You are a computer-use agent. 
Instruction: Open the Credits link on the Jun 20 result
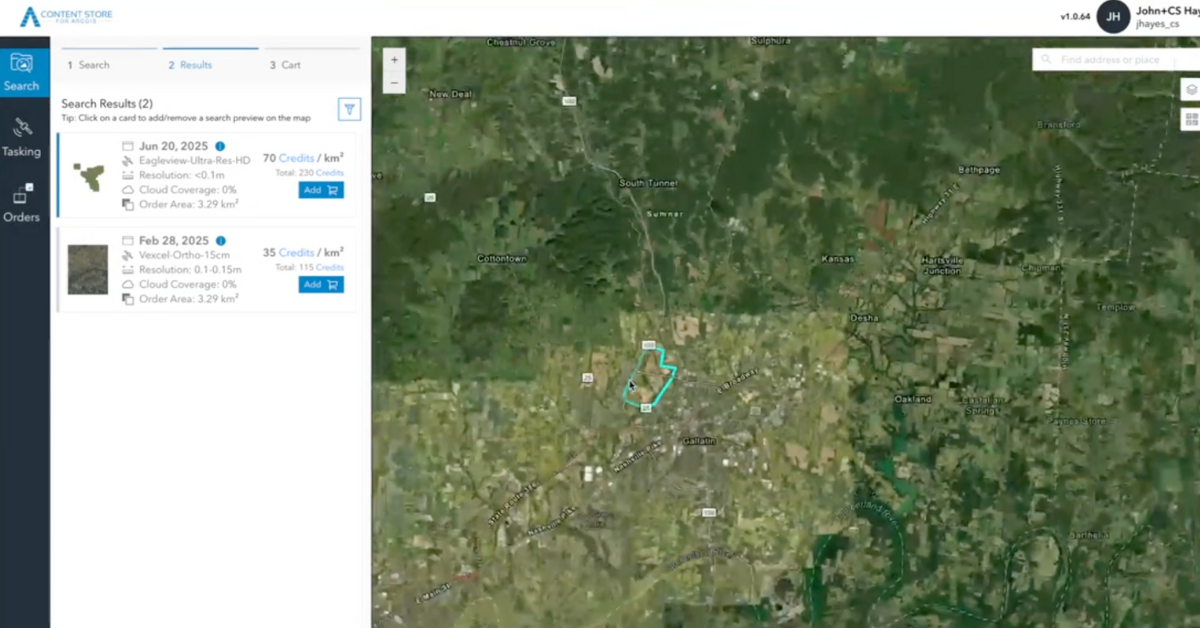tap(295, 157)
